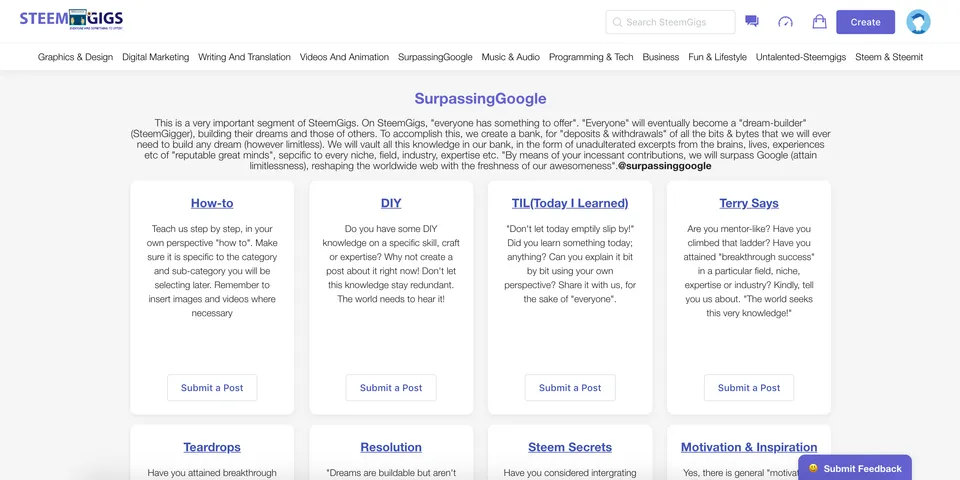Open the dashboard gauge icon
The image size is (960, 480).
(786, 22)
